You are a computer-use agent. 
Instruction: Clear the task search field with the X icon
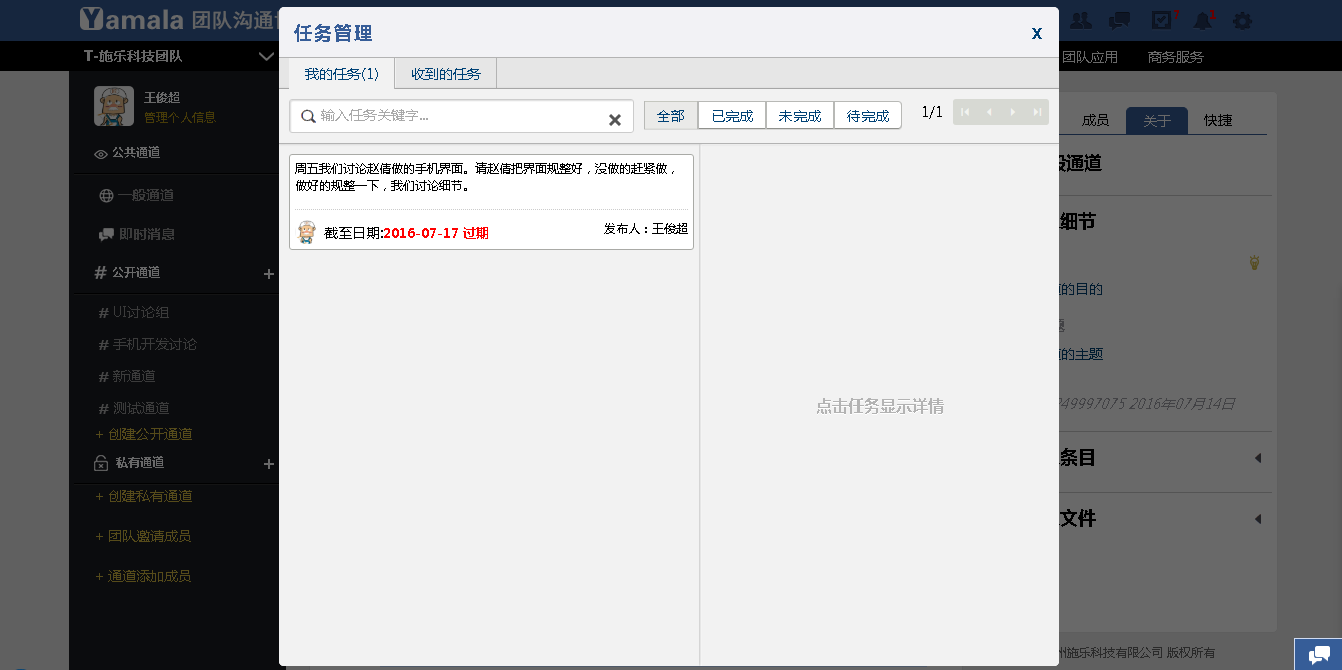tap(615, 120)
